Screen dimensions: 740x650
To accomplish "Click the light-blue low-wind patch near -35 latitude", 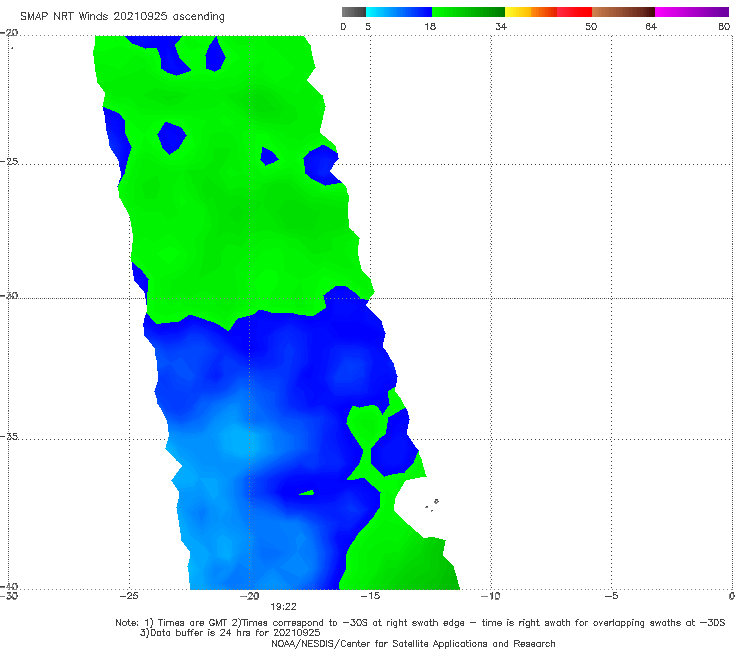I will 241,439.
